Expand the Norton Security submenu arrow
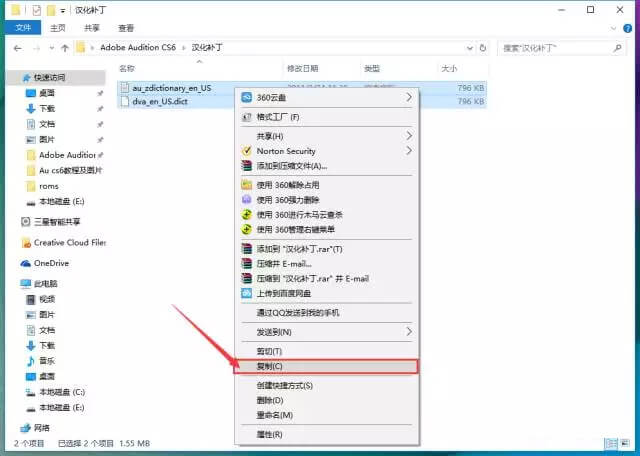 (x=409, y=151)
